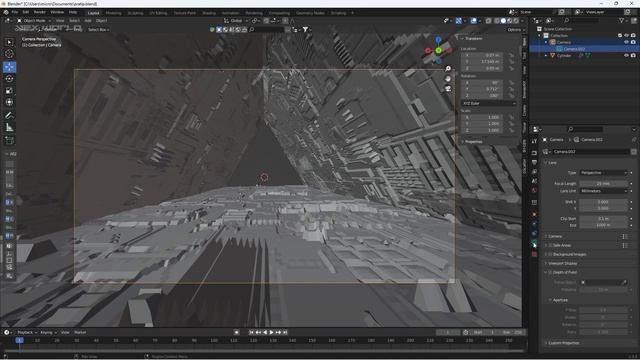Select the Annotate tool
Image resolution: width=640 pixels, height=360 pixels.
9,116
